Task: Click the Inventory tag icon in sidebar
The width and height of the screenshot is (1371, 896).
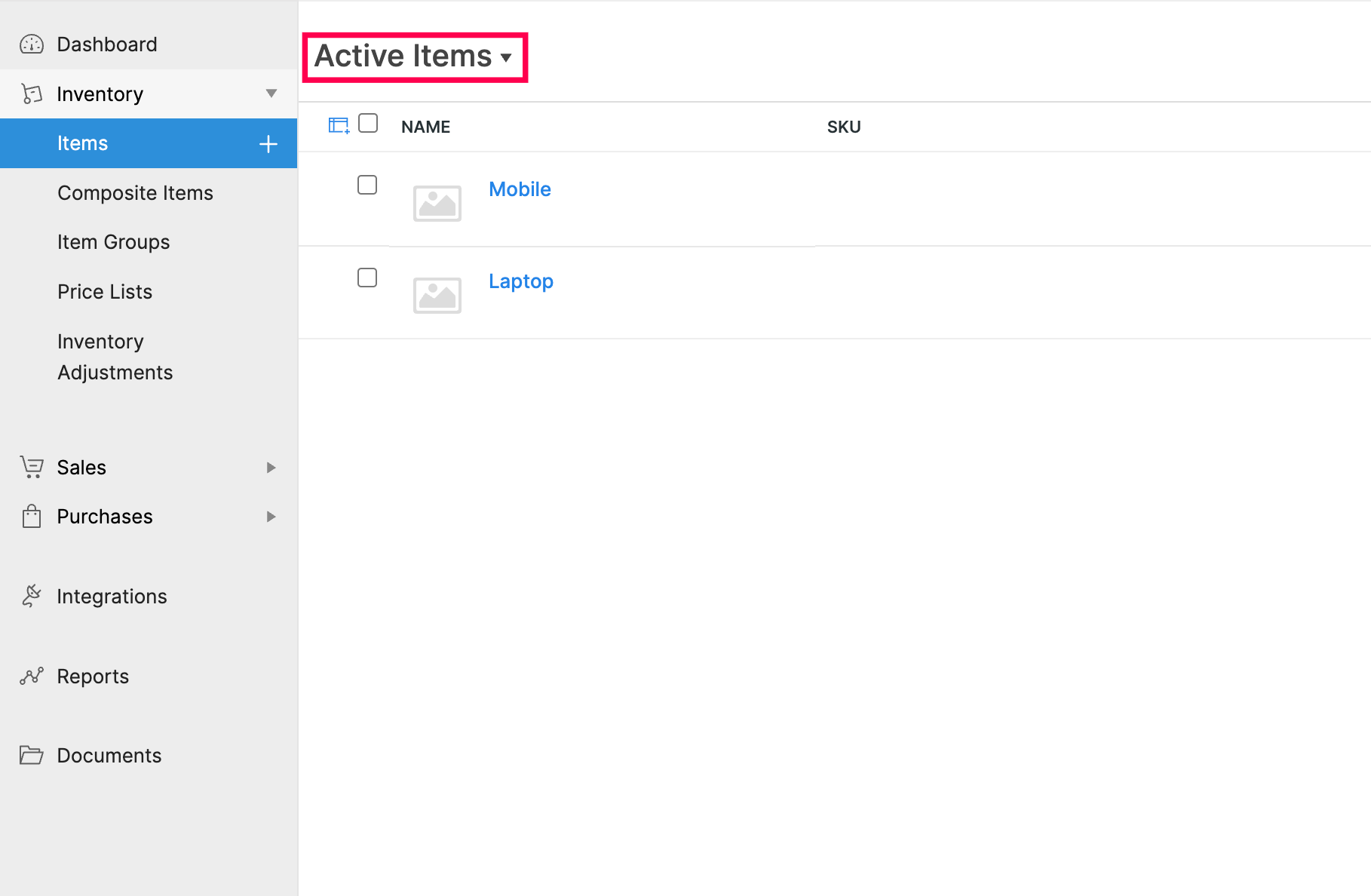Action: 32,94
